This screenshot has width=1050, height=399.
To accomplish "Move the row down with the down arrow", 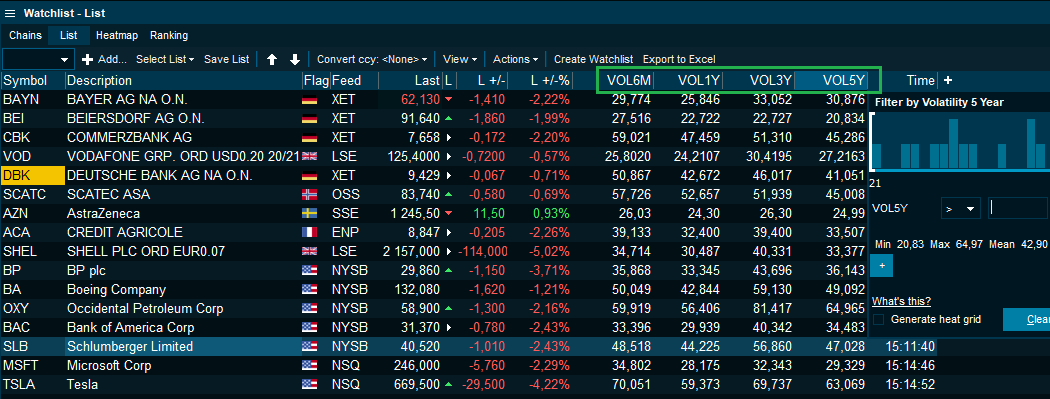I will [x=295, y=60].
